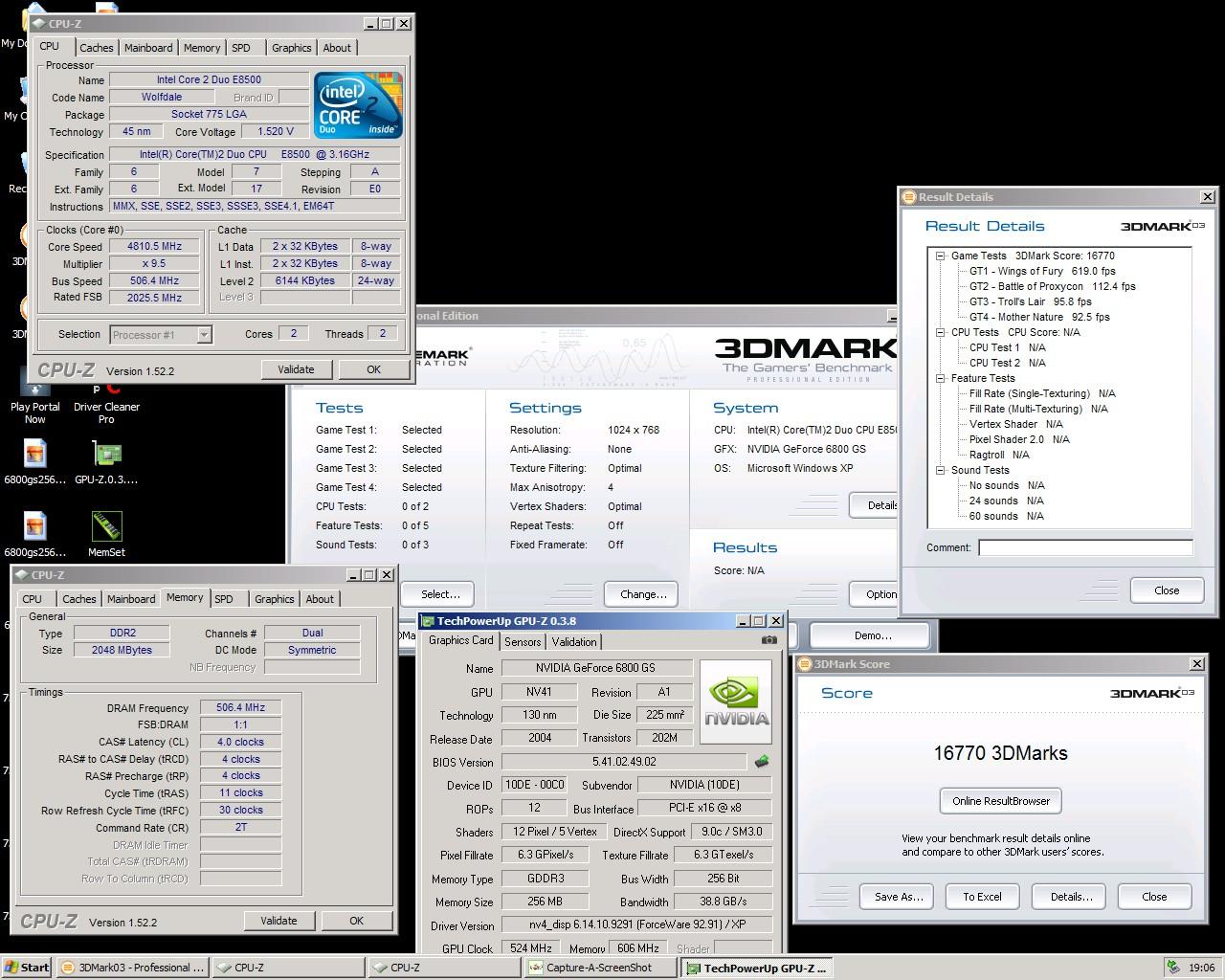1225x980 pixels.
Task: Select GT3 - Troll's Lair result
Action: [1030, 301]
